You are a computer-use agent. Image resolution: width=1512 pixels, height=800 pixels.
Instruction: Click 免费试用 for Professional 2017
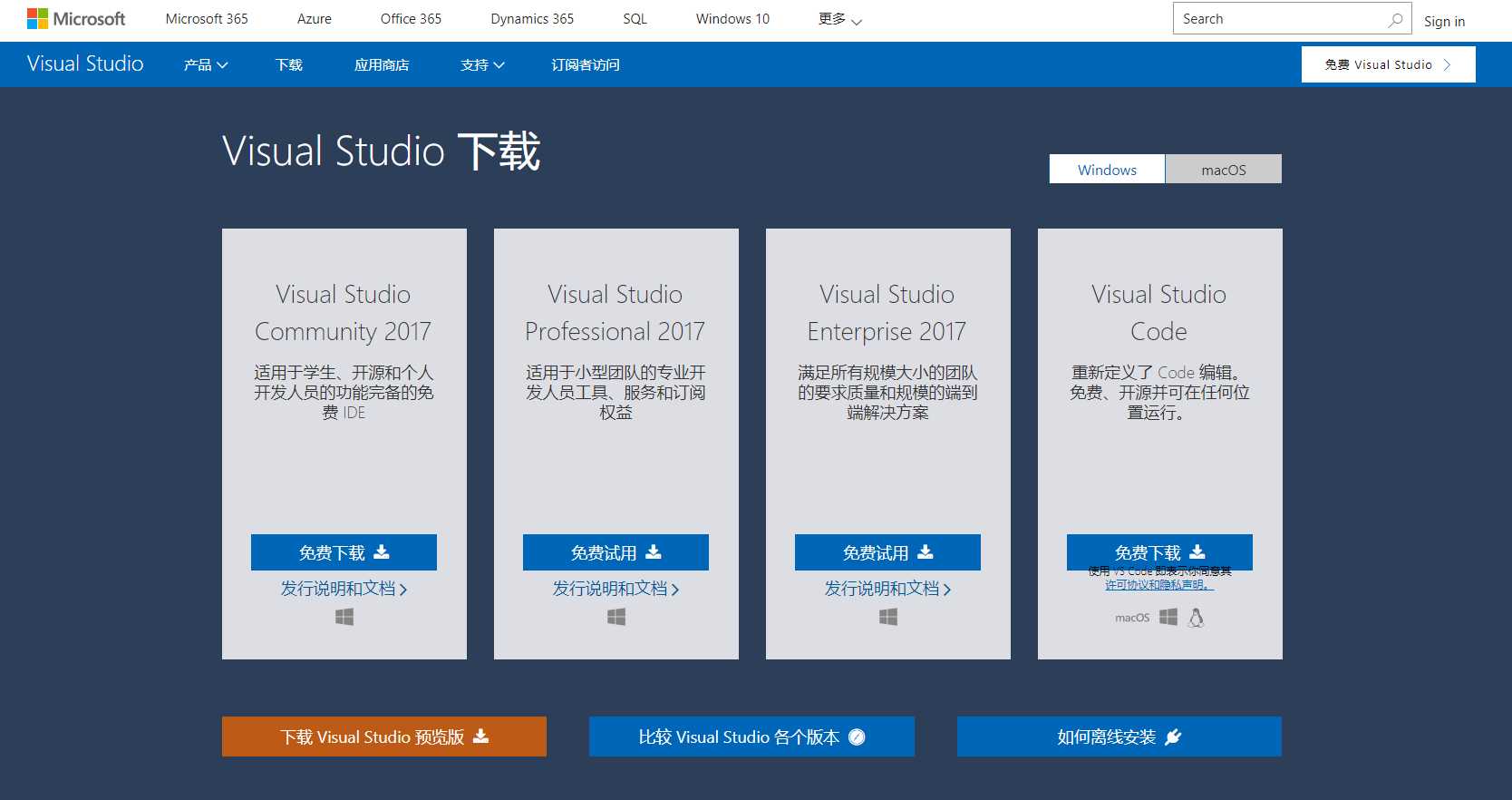[615, 552]
